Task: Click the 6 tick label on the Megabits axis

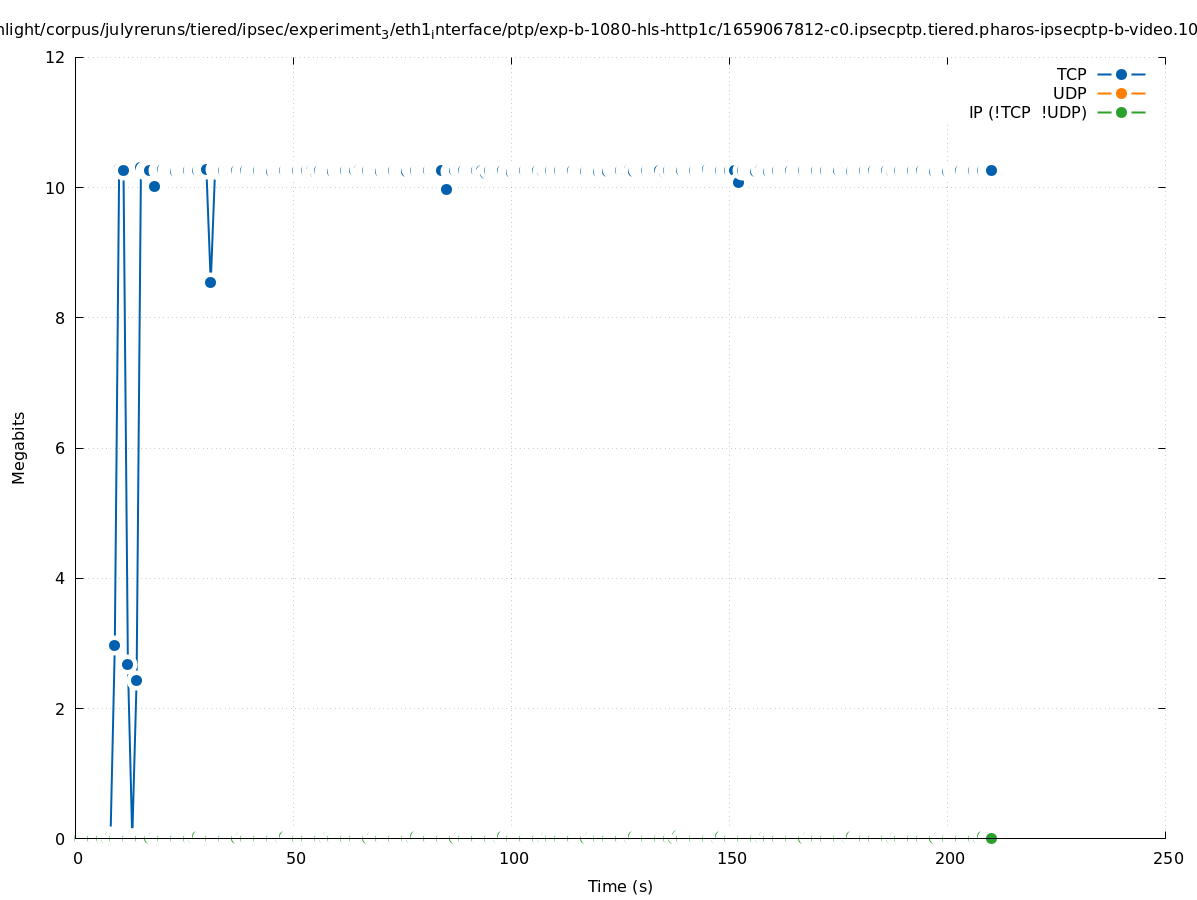Action: pos(61,448)
